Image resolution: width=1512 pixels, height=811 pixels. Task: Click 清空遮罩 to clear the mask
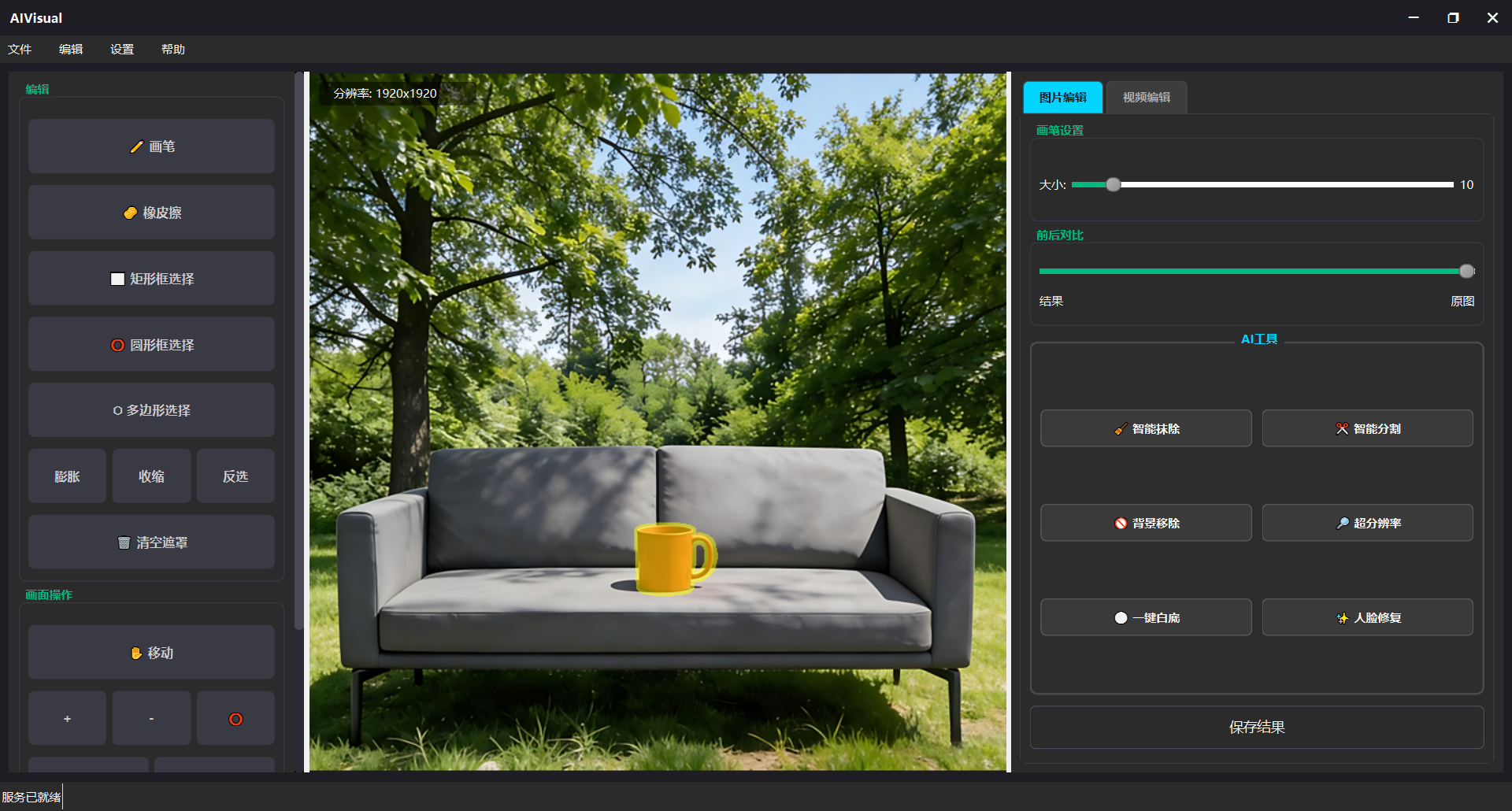coord(151,543)
